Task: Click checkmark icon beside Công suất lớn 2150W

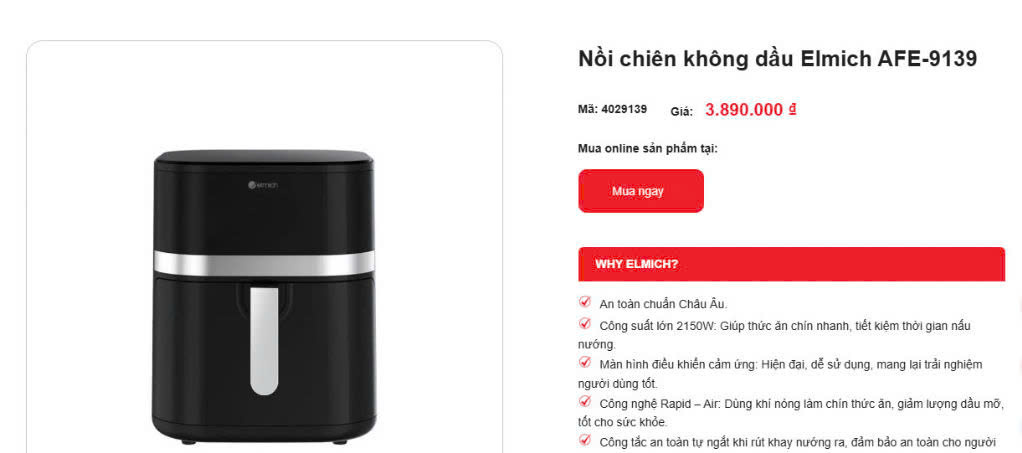Action: click(585, 323)
